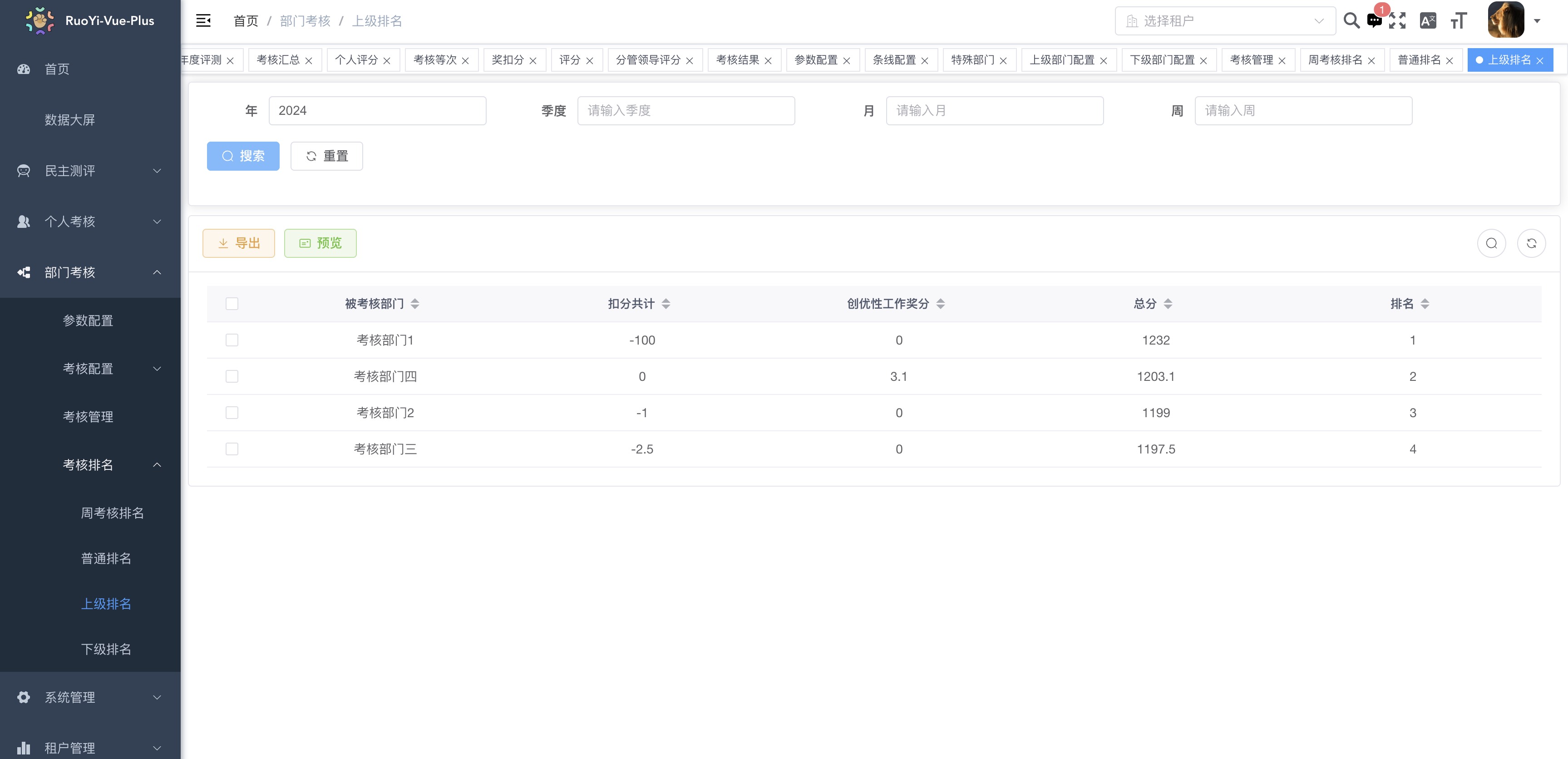Close the 普通排名 tab
The width and height of the screenshot is (1568, 759).
pos(1450,60)
